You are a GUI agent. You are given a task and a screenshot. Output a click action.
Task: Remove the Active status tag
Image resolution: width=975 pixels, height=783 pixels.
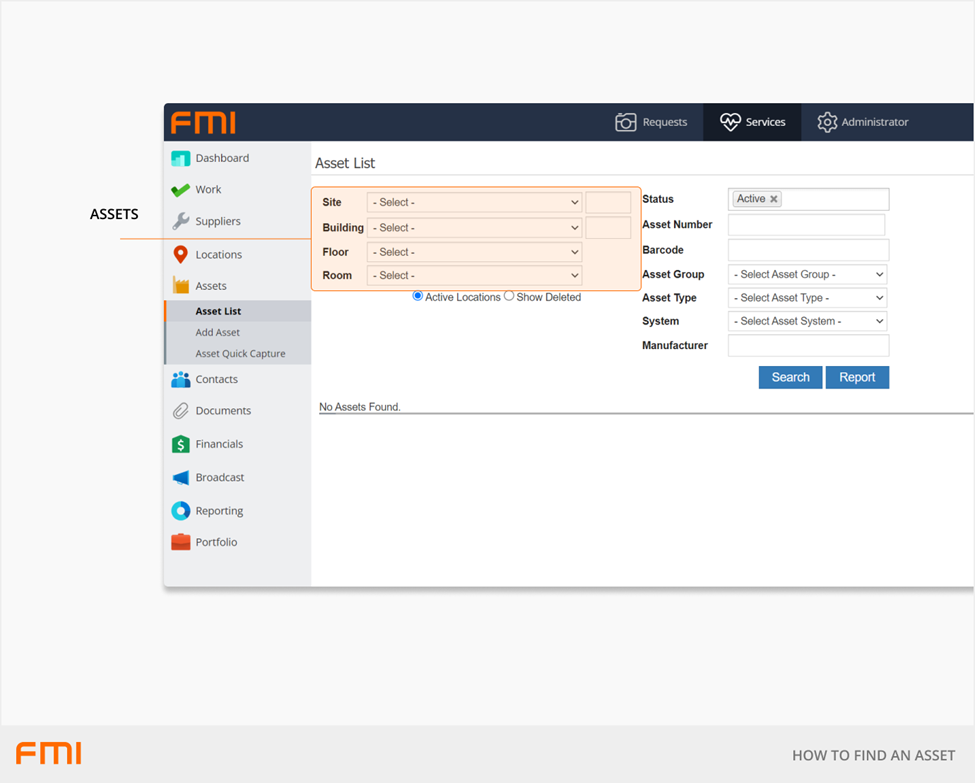point(774,199)
